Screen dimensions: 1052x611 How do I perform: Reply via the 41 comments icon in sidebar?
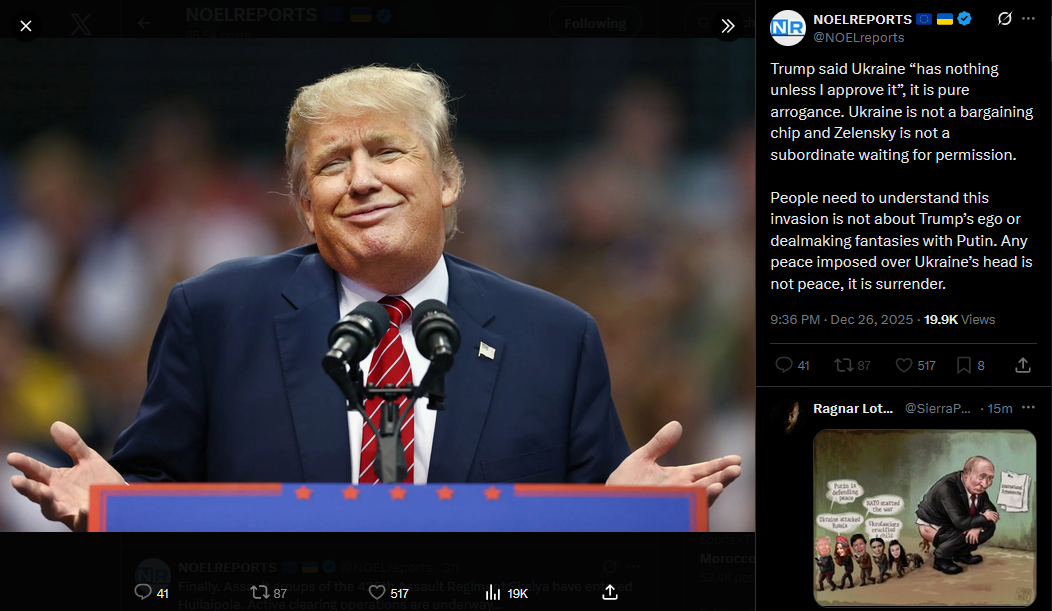coord(784,365)
